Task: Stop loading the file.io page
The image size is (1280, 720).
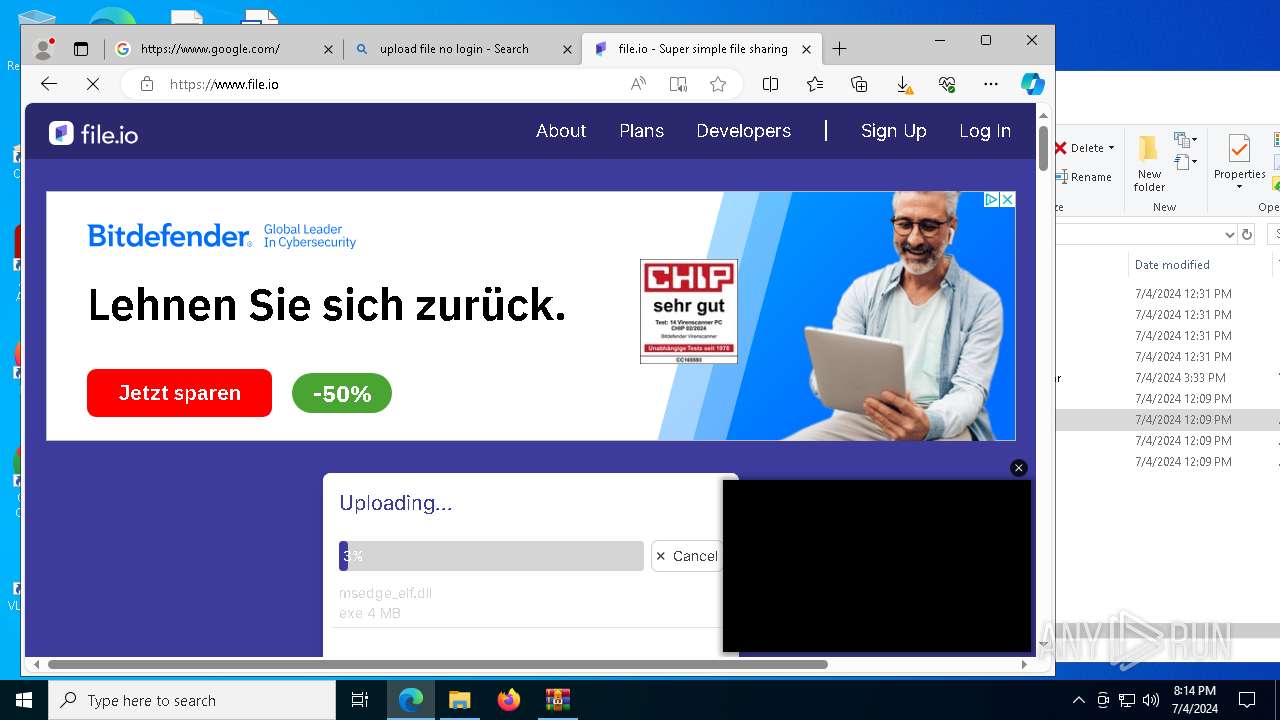Action: point(93,85)
